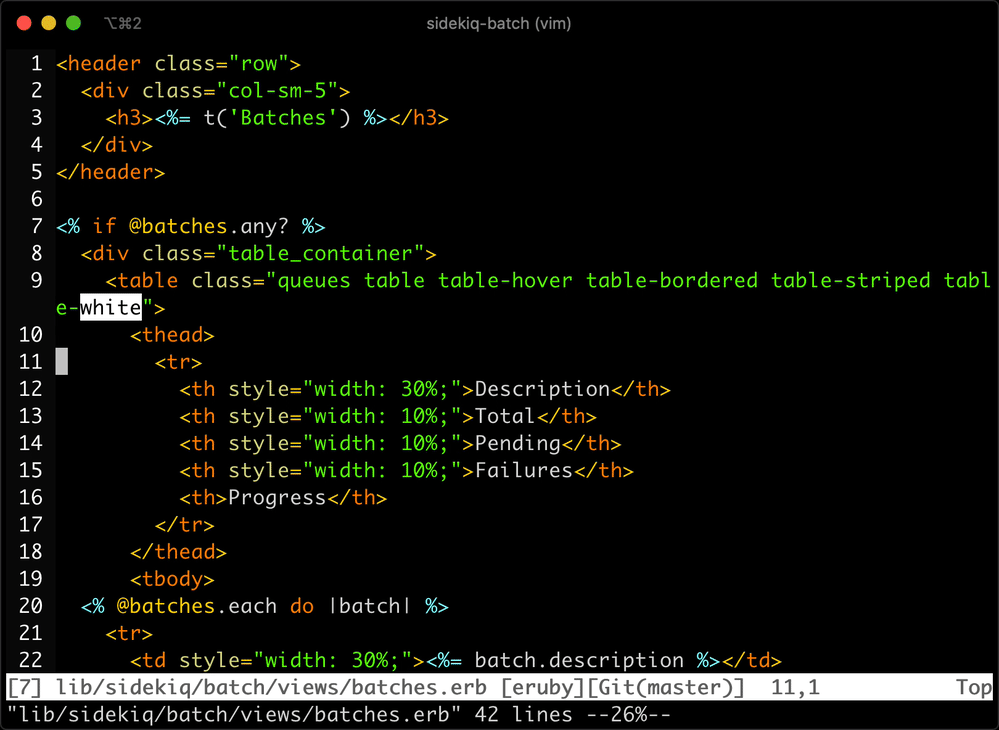Viewport: 999px width, 730px height.
Task: Click the window title 'sidekiq-batch (vim)'
Action: click(499, 24)
